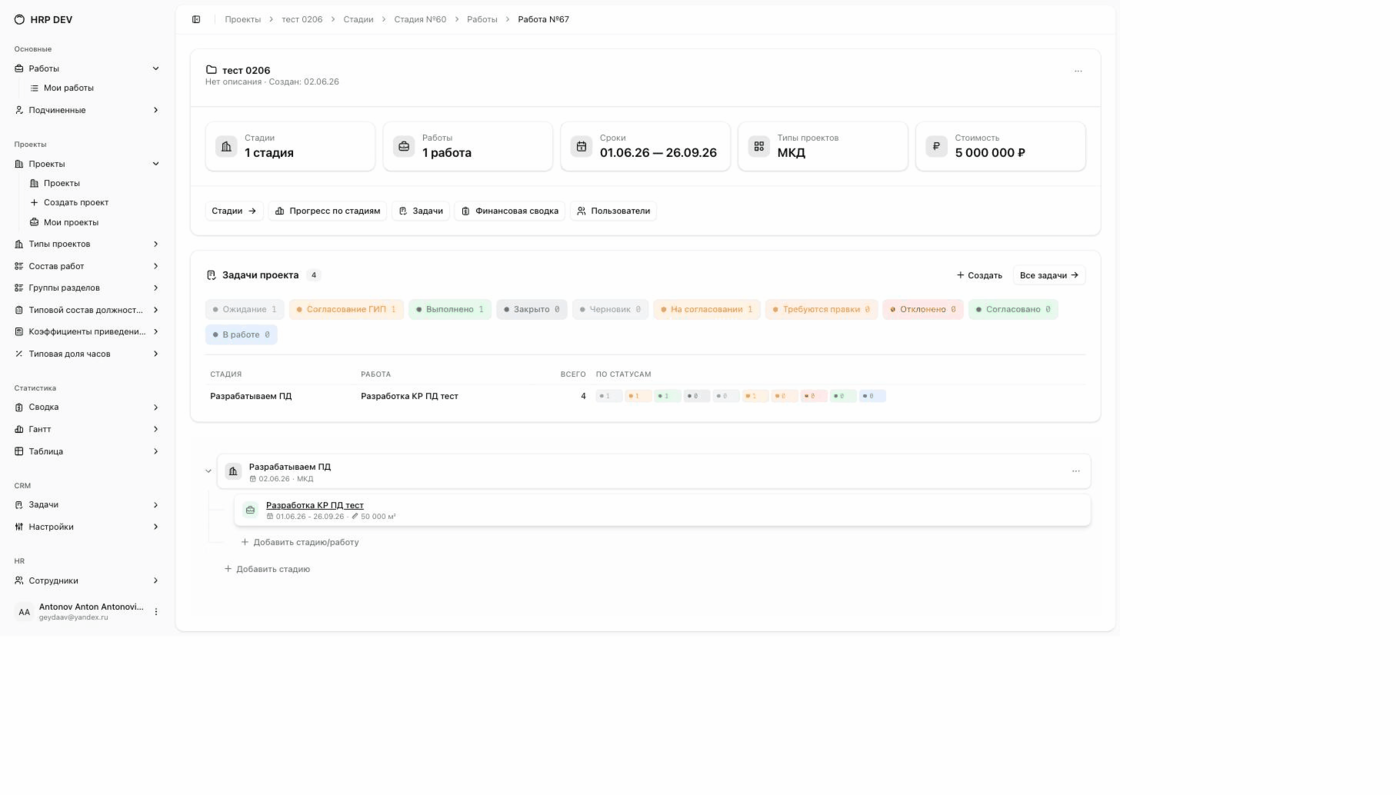Filter tasks by На согласовании status
The image size is (1400, 795).
point(707,309)
